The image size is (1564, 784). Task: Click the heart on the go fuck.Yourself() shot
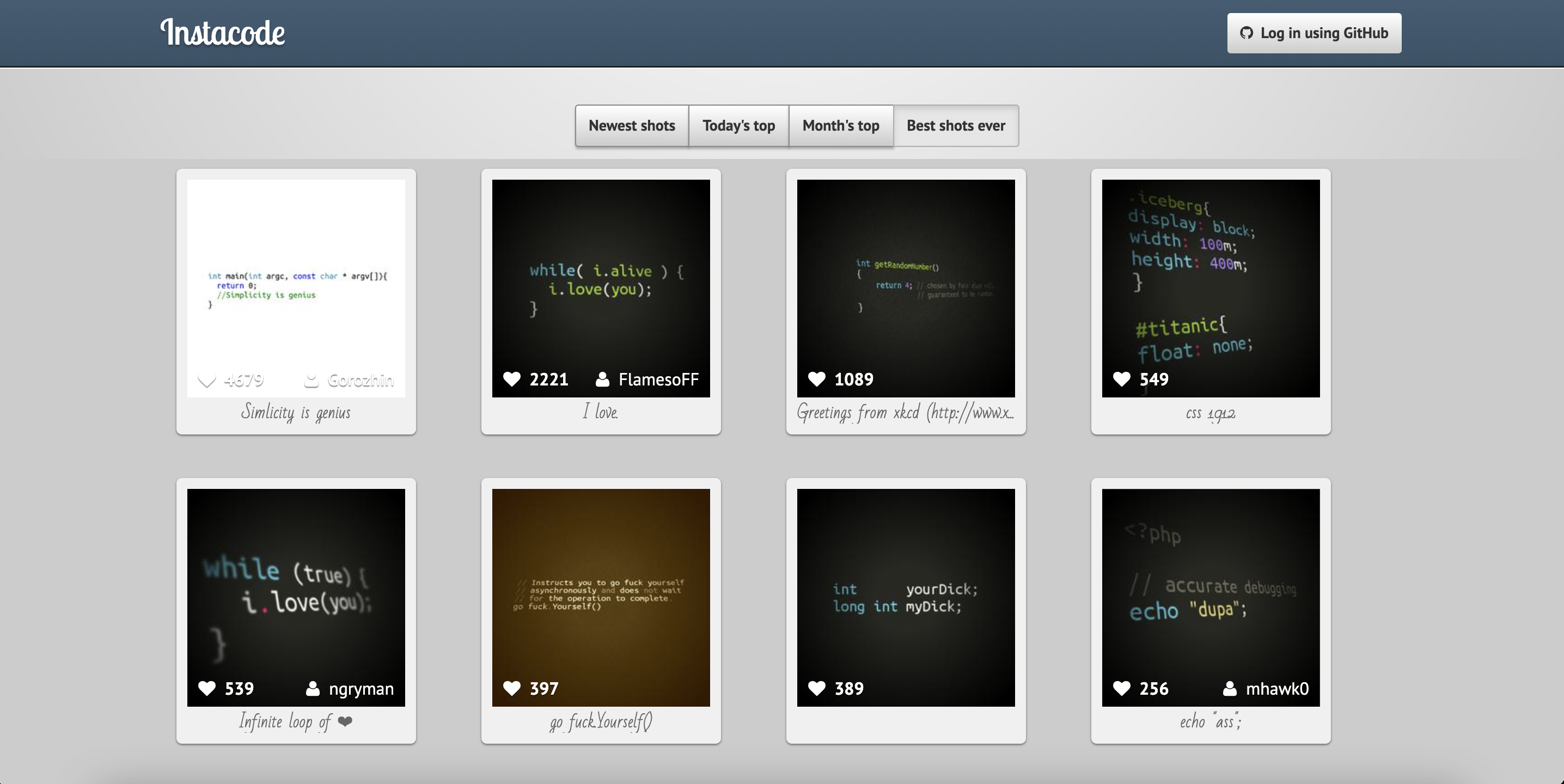click(x=512, y=688)
